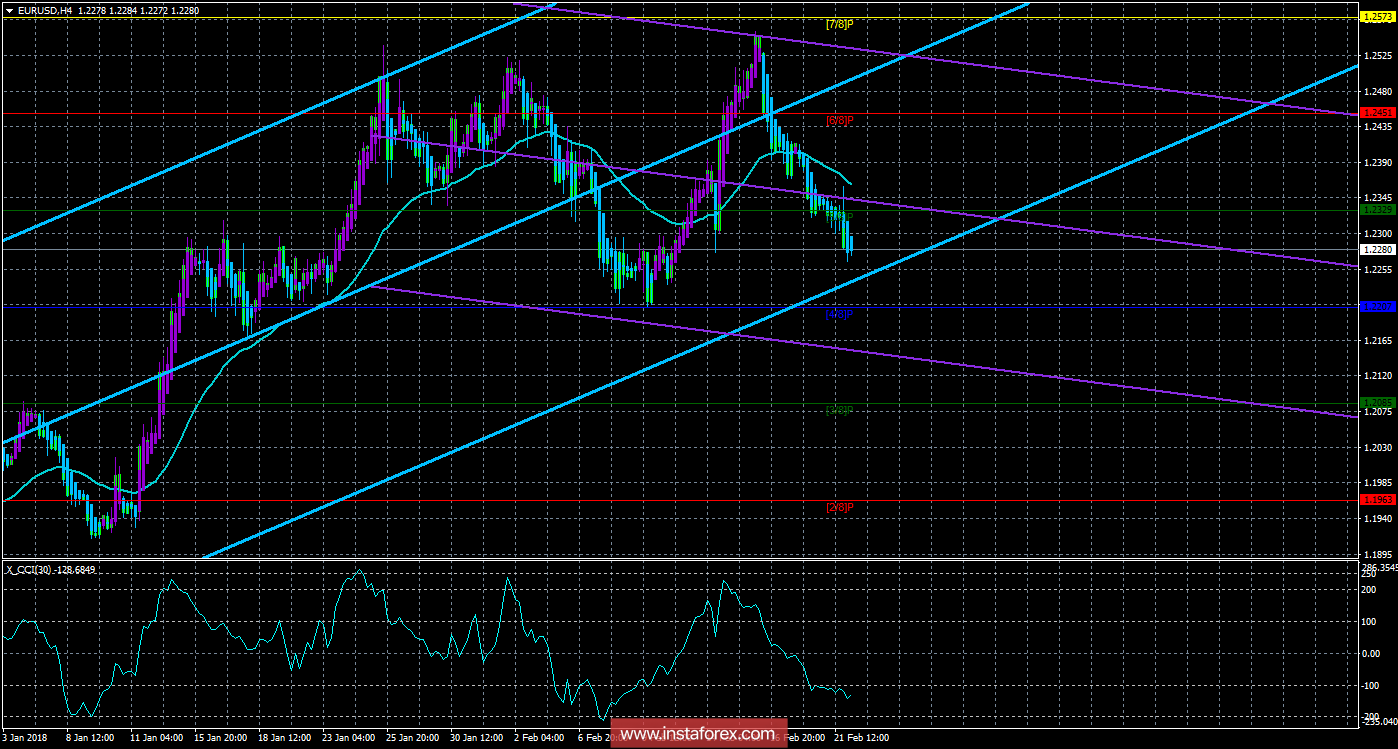Image resolution: width=1398 pixels, height=749 pixels.
Task: Click the red 1.1963 price tag
Action: coord(1377,499)
